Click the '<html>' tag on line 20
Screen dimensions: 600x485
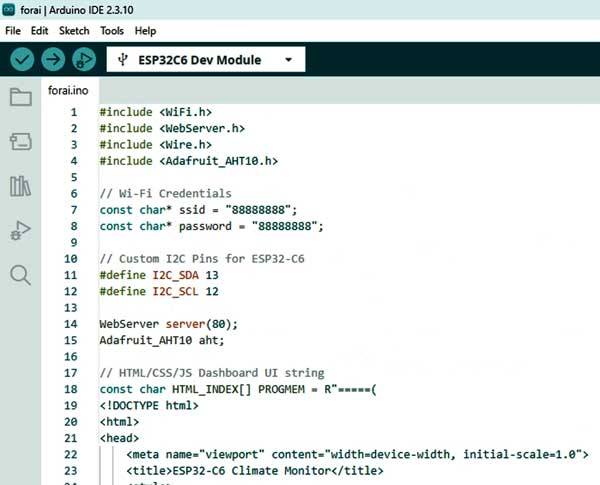click(119, 422)
